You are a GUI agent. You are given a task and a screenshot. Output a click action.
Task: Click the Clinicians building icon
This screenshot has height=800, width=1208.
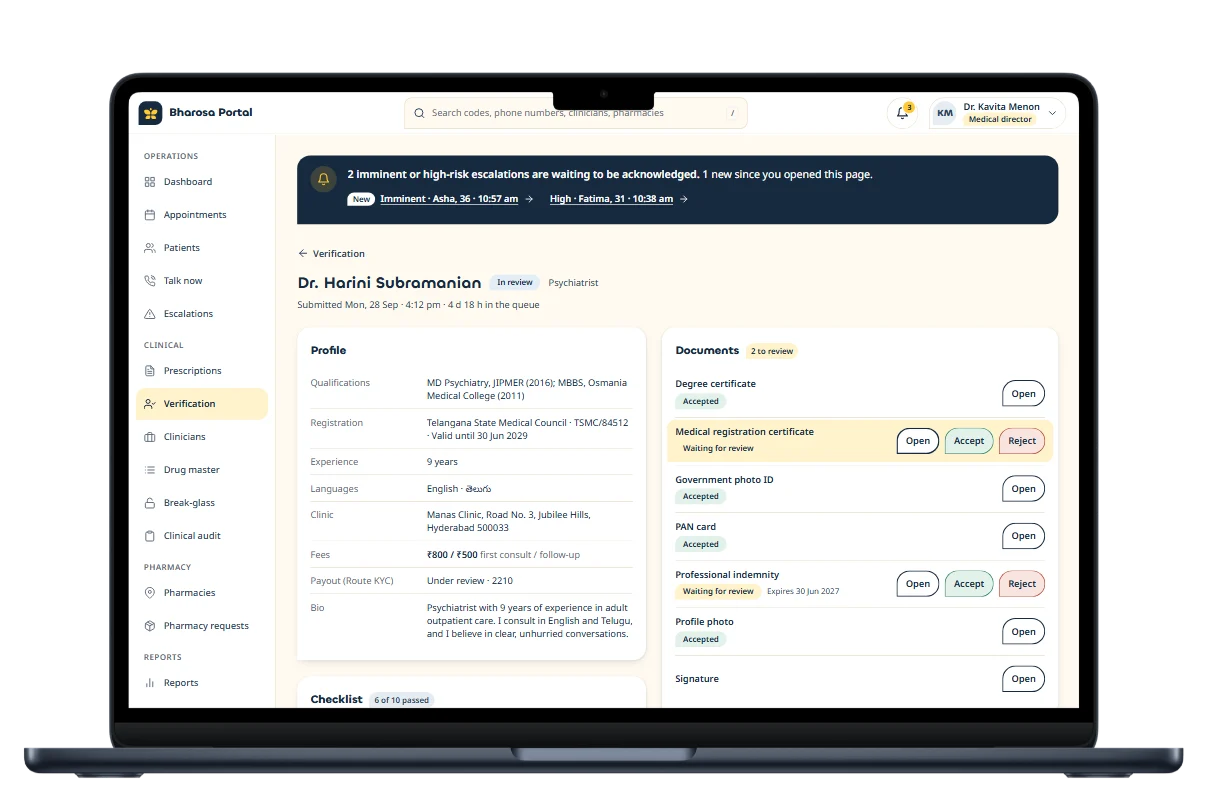point(150,437)
